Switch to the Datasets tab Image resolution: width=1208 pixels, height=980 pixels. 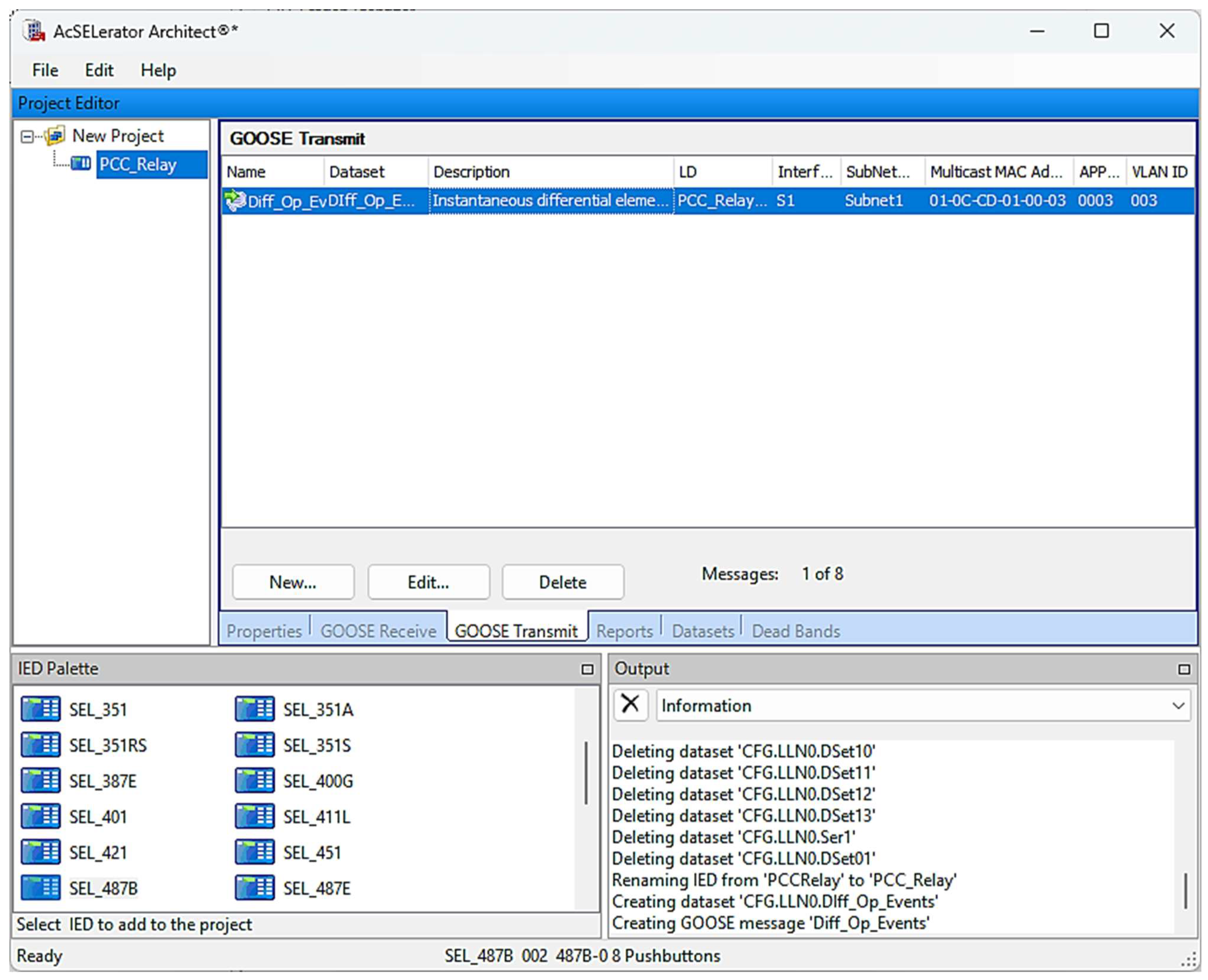702,630
